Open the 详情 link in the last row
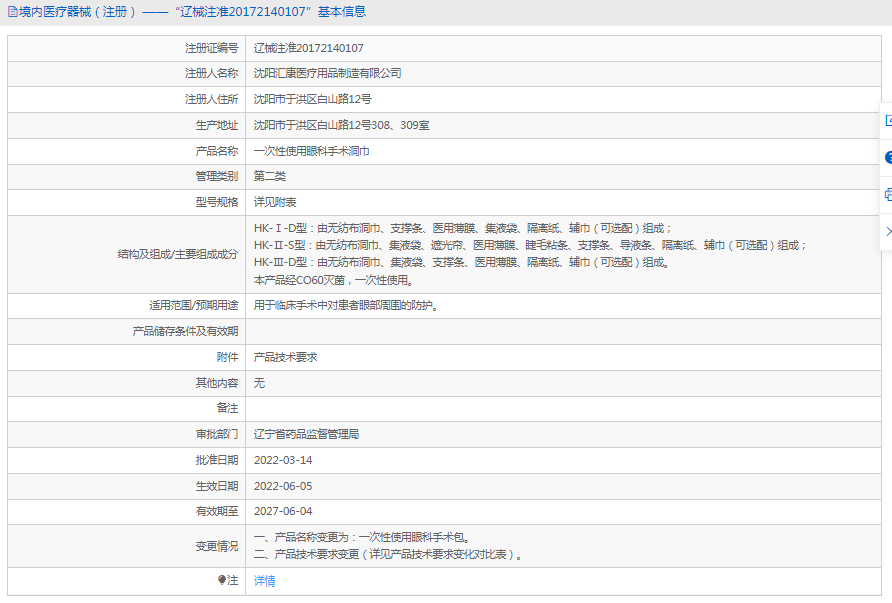Viewport: 892px width, 603px height. coord(264,581)
